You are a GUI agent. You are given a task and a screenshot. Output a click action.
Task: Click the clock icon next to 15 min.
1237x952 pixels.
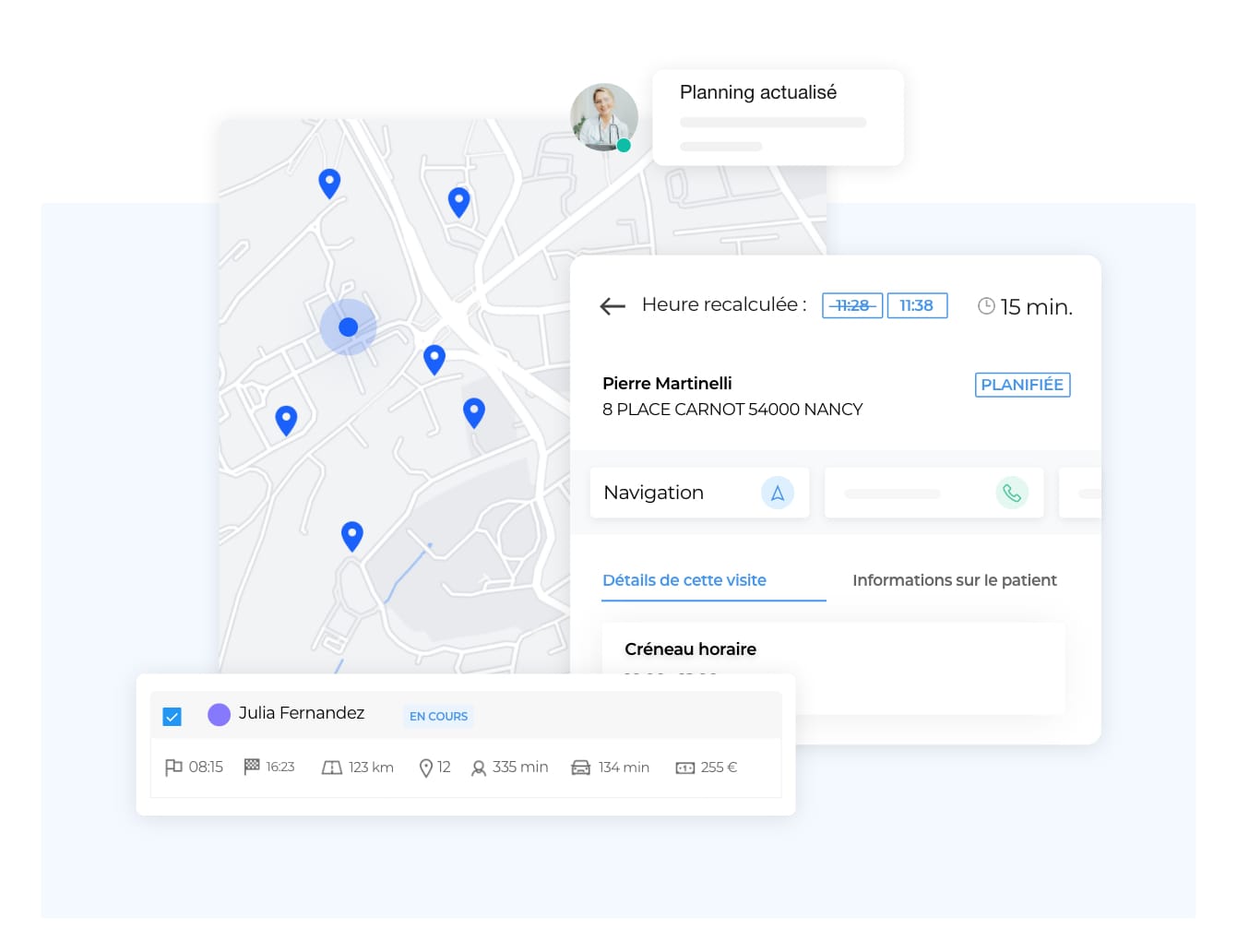pyautogui.click(x=986, y=306)
